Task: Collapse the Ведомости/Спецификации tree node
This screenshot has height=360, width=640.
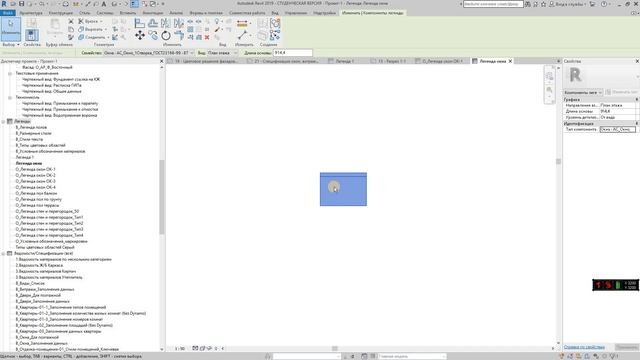Action: (3, 253)
